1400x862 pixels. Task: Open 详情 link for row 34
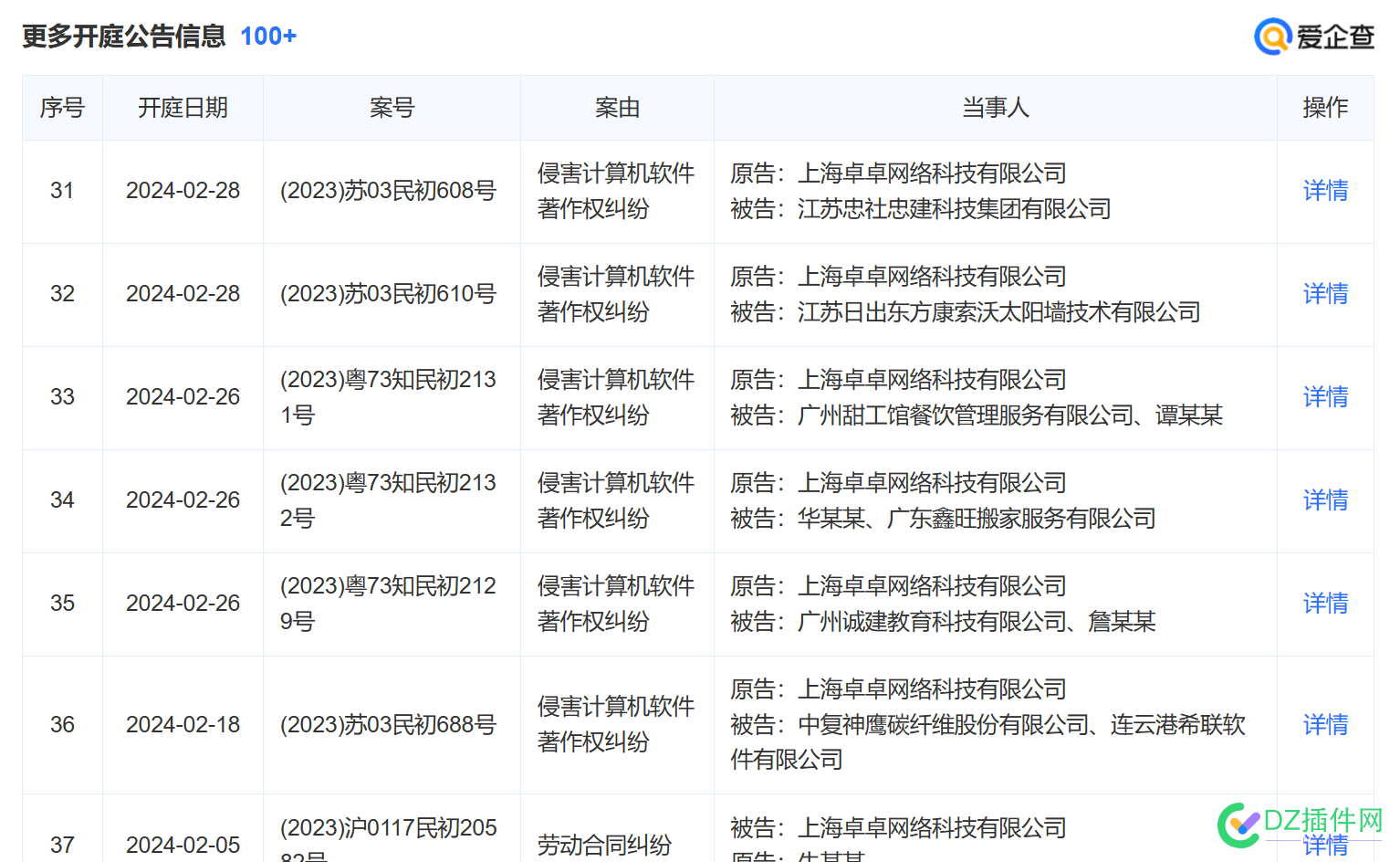(1325, 500)
